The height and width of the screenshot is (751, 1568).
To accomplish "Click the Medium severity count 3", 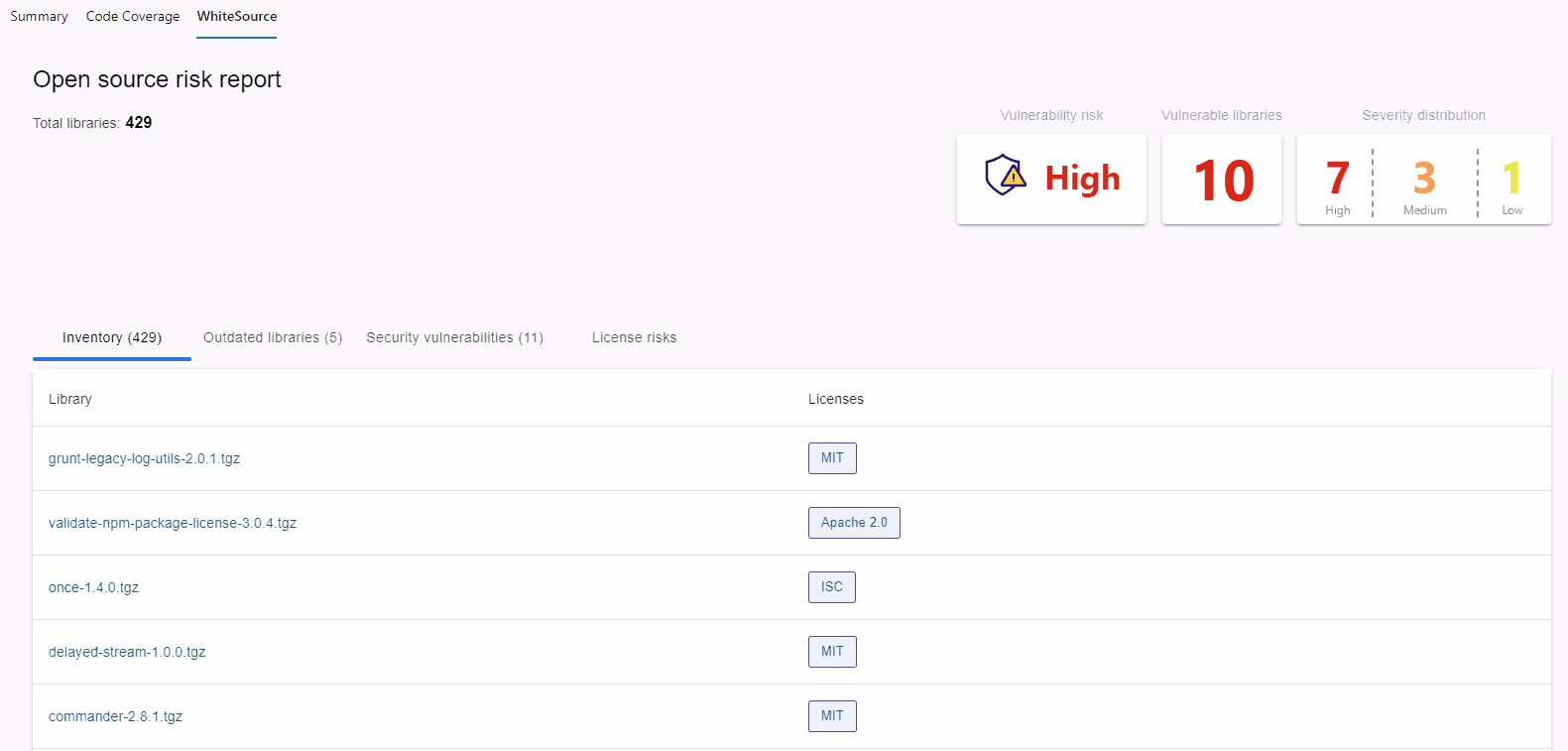I will (1424, 180).
